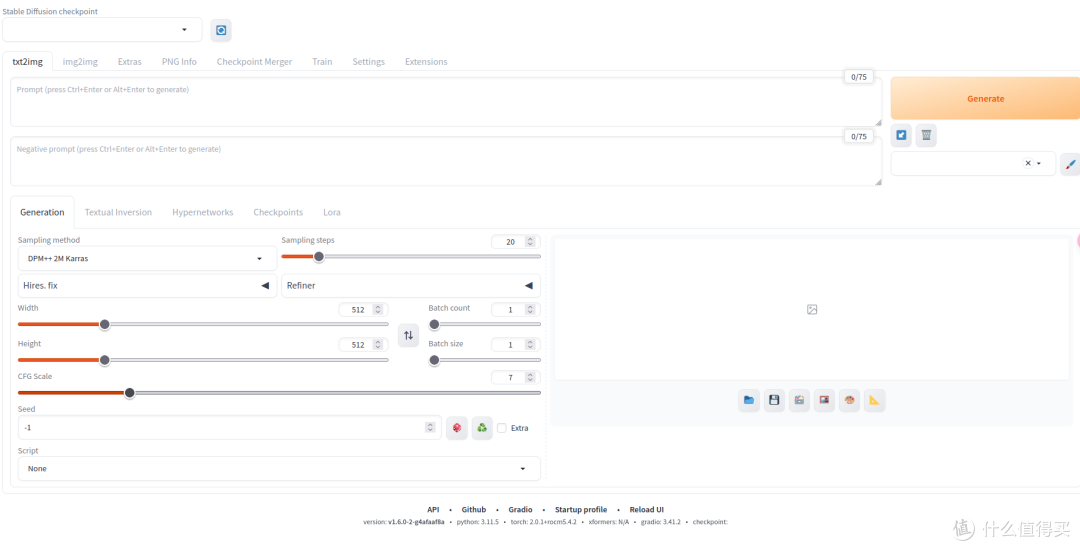
Task: Refresh the Stable Diffusion checkpoint list
Action: [x=221, y=30]
